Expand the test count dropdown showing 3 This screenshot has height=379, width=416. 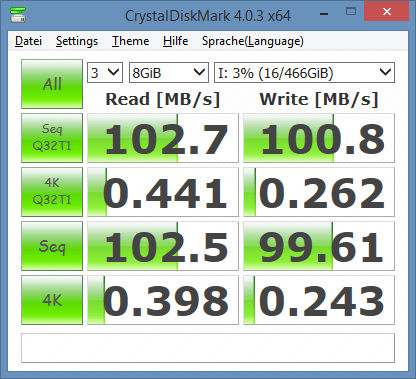(x=105, y=72)
